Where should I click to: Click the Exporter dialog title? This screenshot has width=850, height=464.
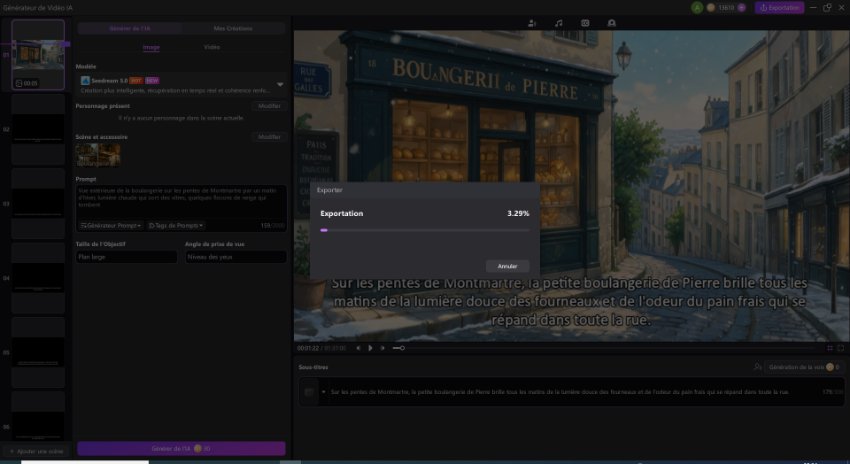[x=330, y=190]
